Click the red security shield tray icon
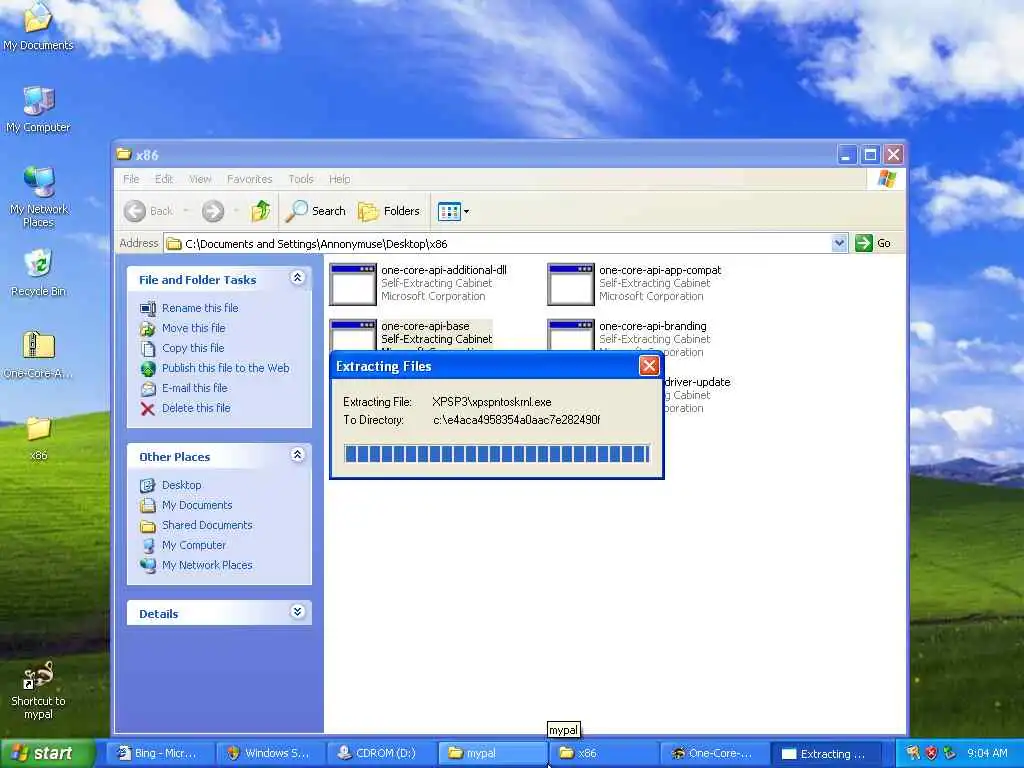Viewport: 1024px width, 768px height. pos(931,753)
